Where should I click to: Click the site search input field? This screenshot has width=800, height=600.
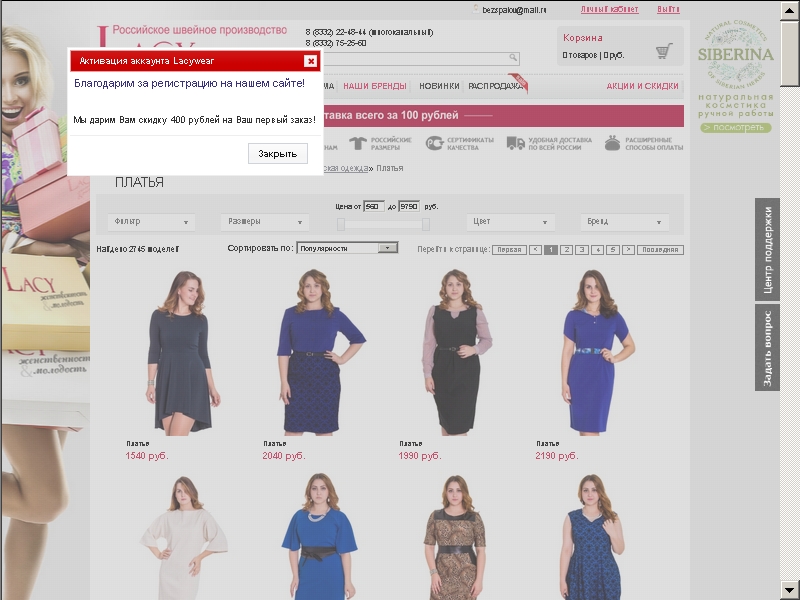point(416,58)
